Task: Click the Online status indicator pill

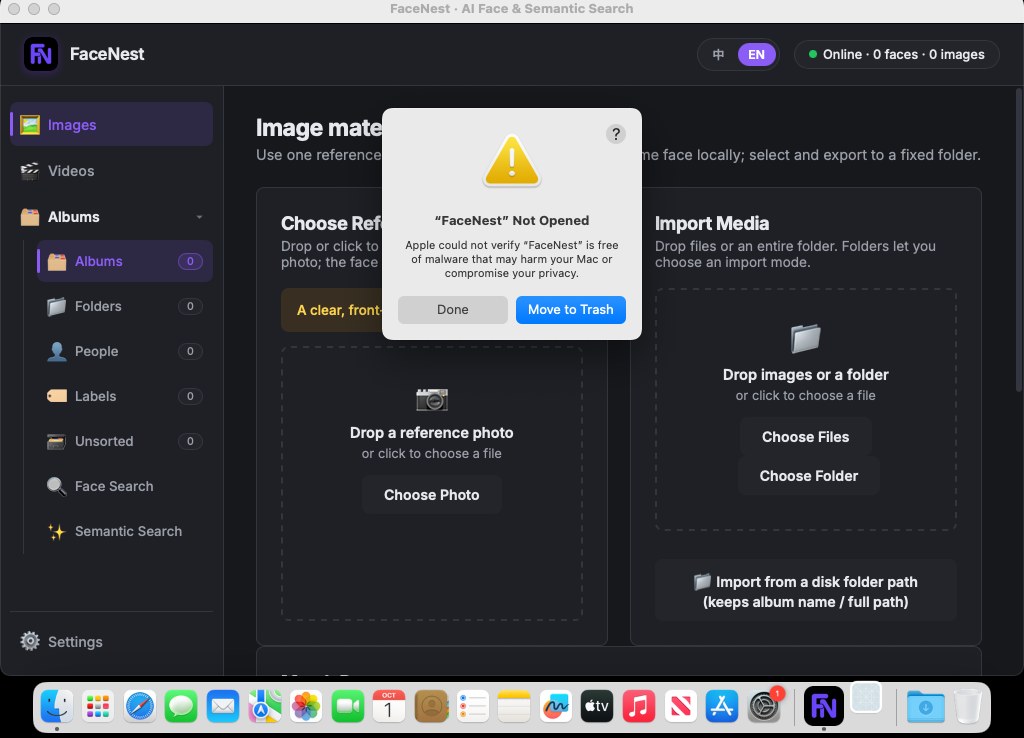Action: (897, 54)
